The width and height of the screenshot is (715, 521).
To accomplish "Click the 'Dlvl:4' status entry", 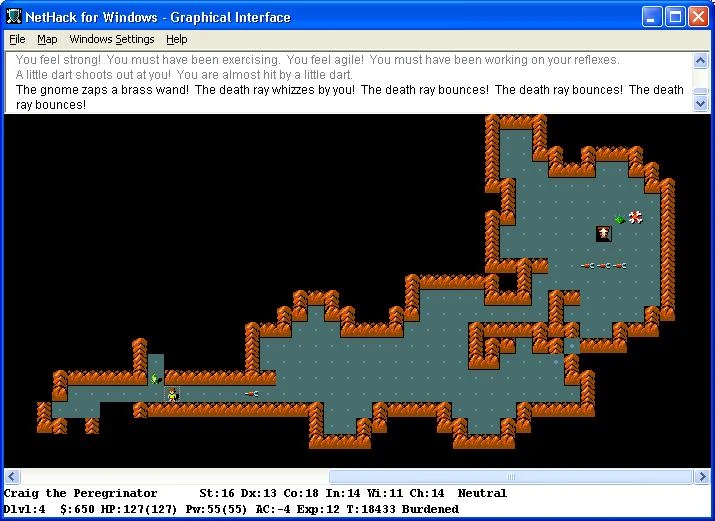I will [x=25, y=509].
